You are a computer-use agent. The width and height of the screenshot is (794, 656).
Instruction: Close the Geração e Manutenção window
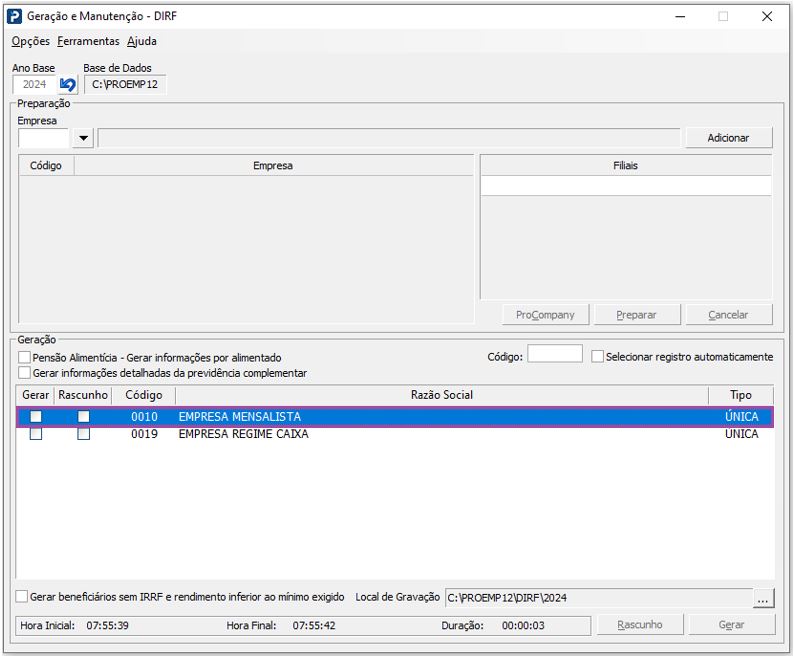767,16
